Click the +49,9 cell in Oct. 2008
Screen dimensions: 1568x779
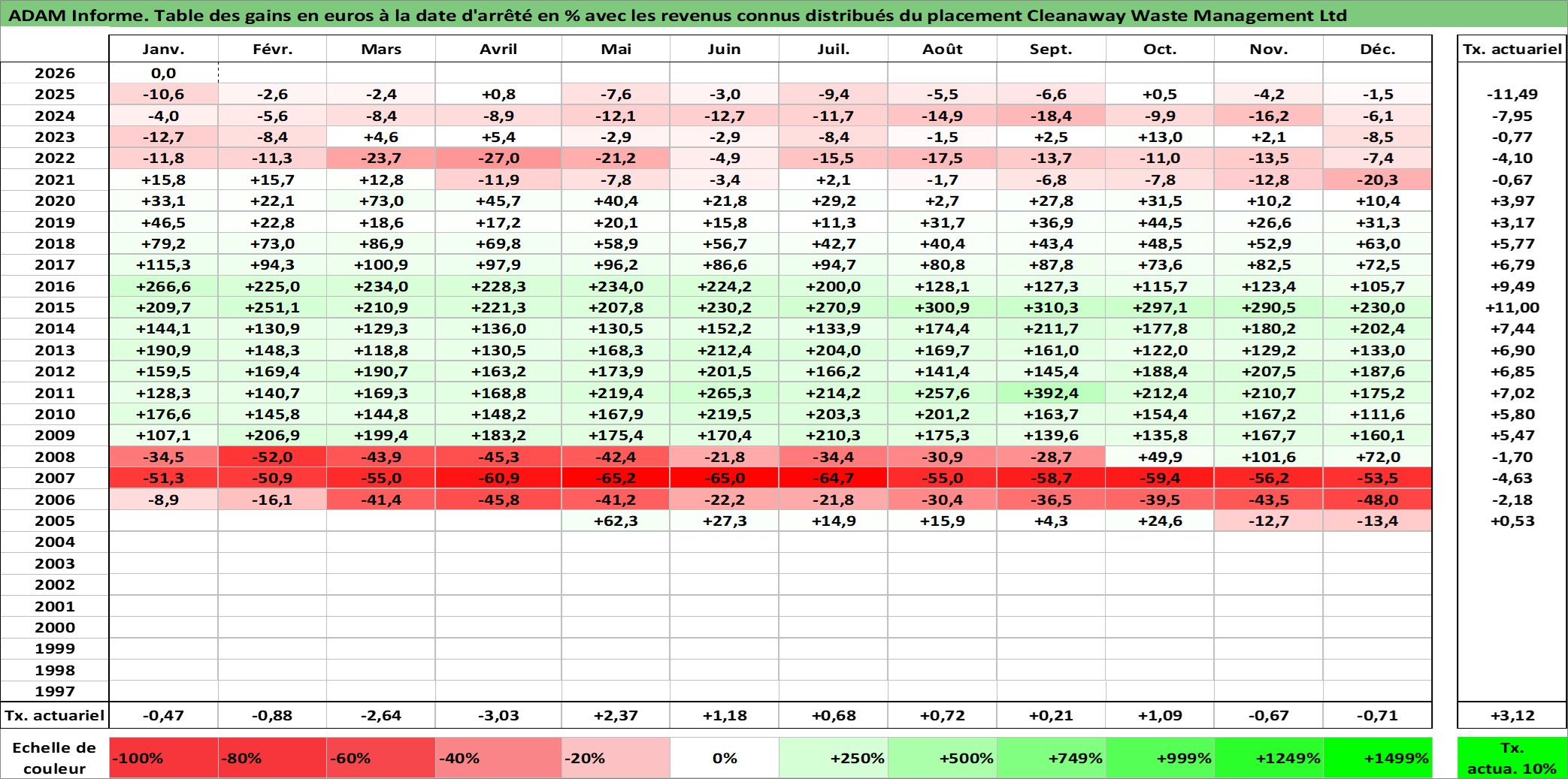click(1160, 457)
